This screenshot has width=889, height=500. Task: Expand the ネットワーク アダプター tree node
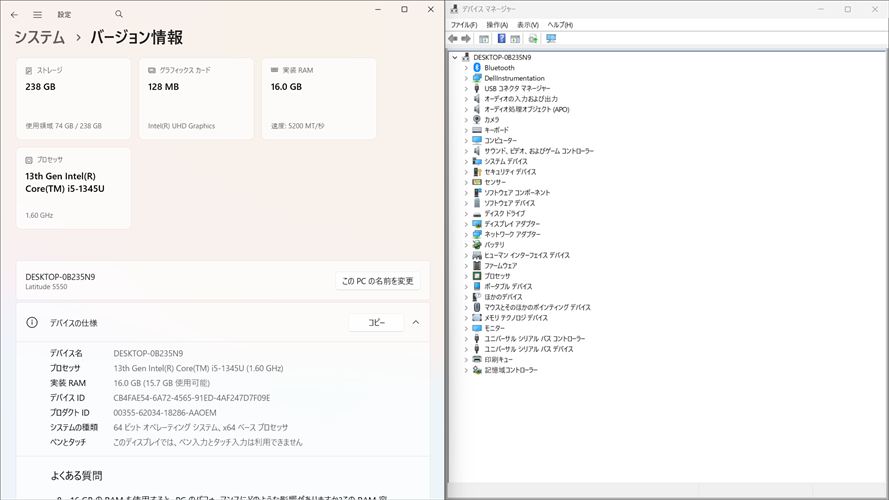point(466,234)
